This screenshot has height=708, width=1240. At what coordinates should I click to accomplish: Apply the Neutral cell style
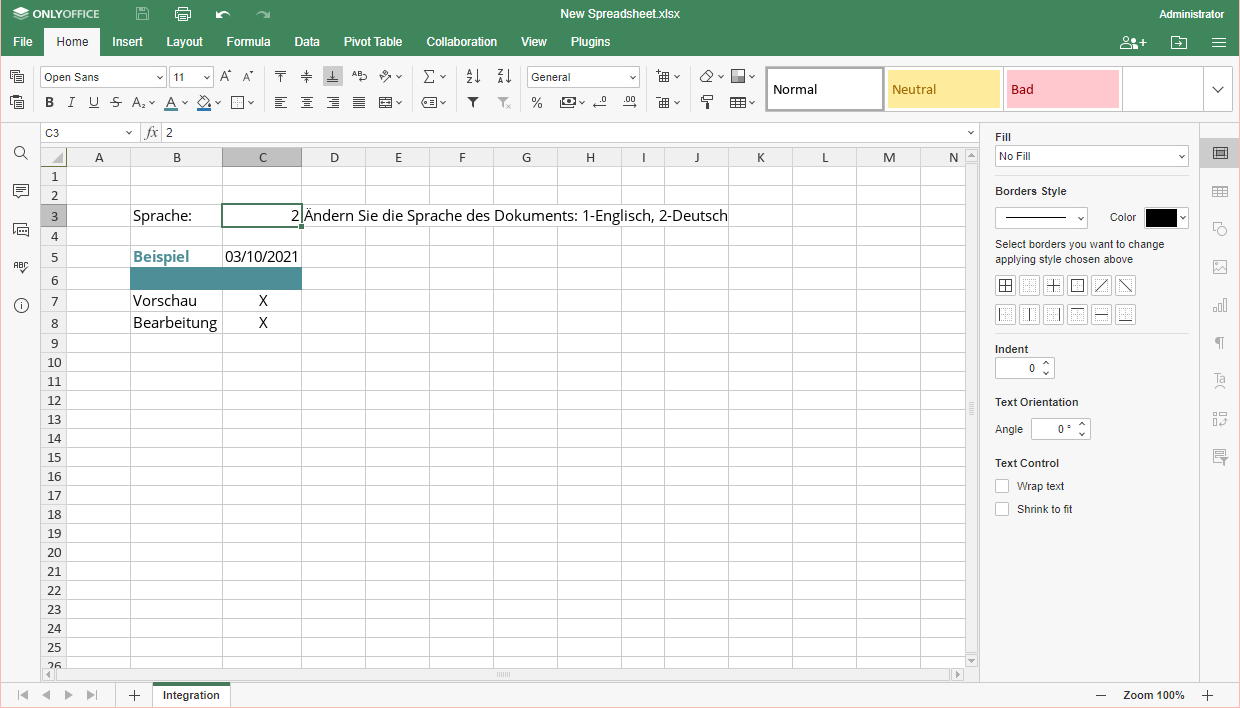(943, 89)
